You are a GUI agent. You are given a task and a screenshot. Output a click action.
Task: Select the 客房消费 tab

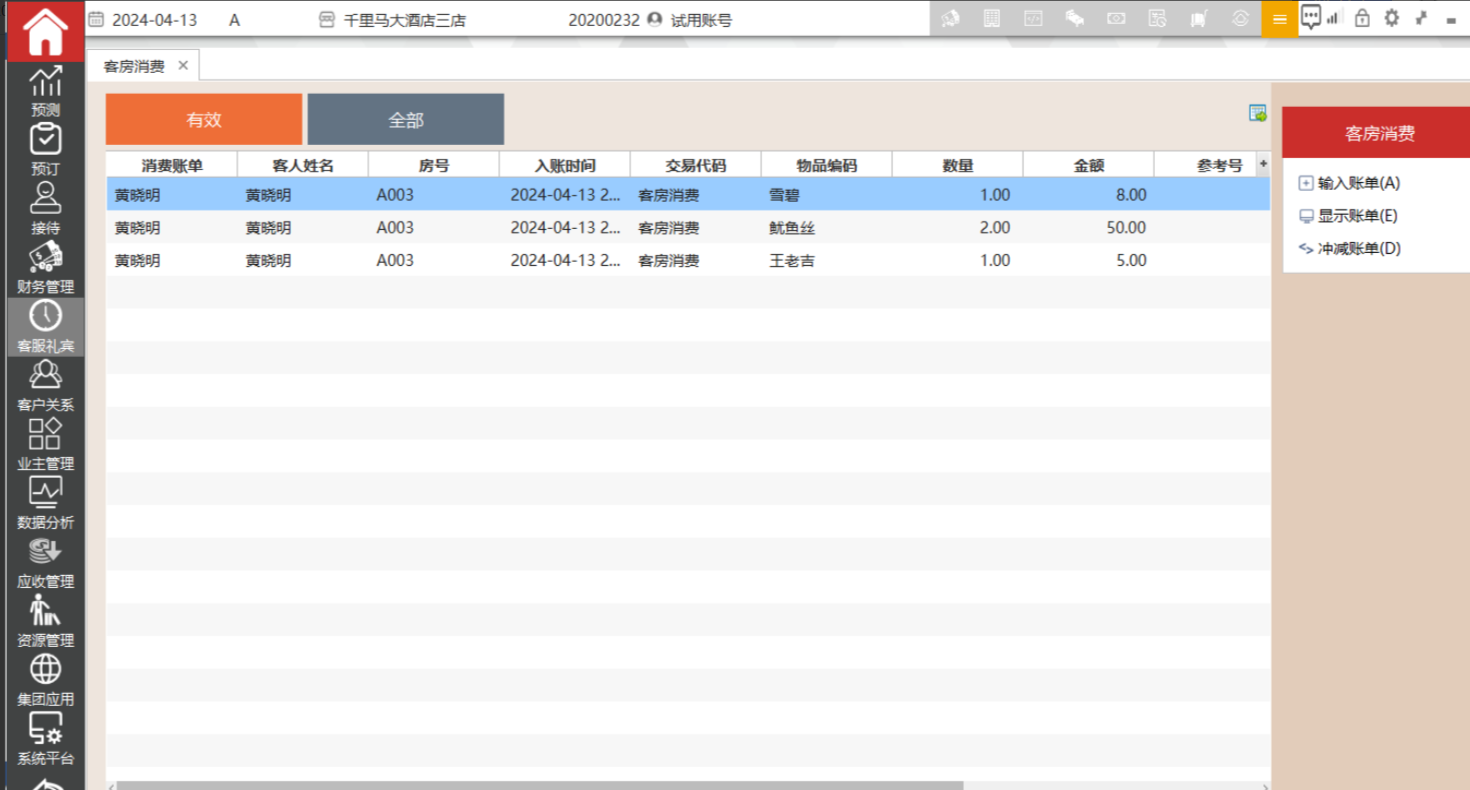pos(134,66)
